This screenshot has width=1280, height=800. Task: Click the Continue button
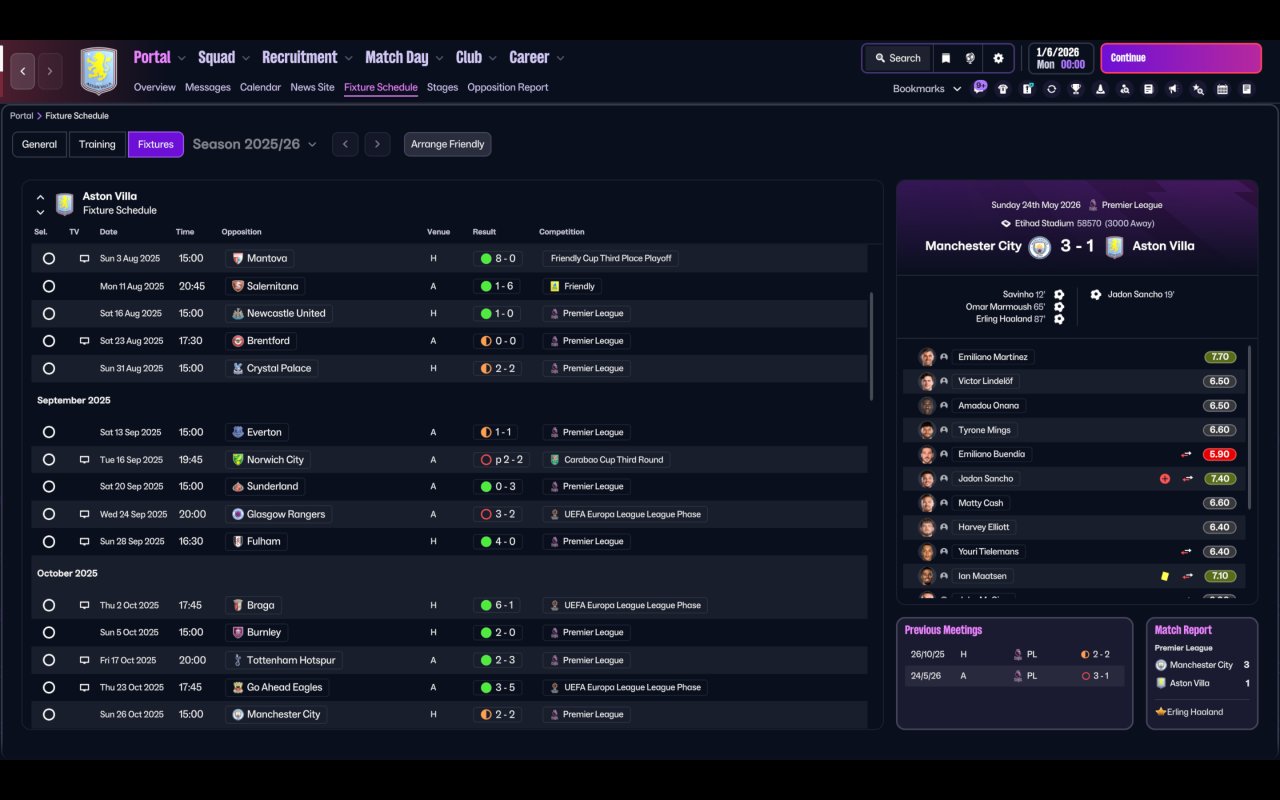click(x=1181, y=58)
